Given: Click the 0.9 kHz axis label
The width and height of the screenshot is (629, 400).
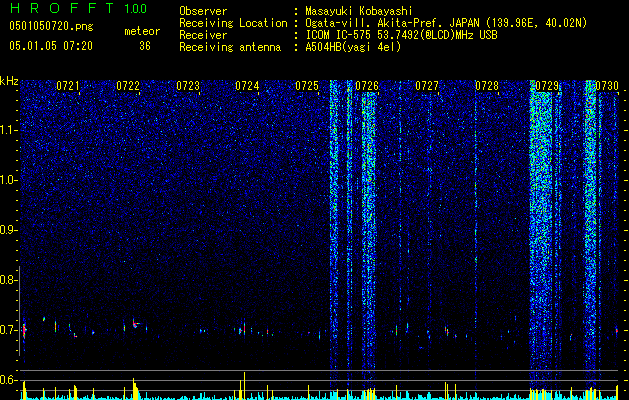Looking at the screenshot, I should point(8,230).
